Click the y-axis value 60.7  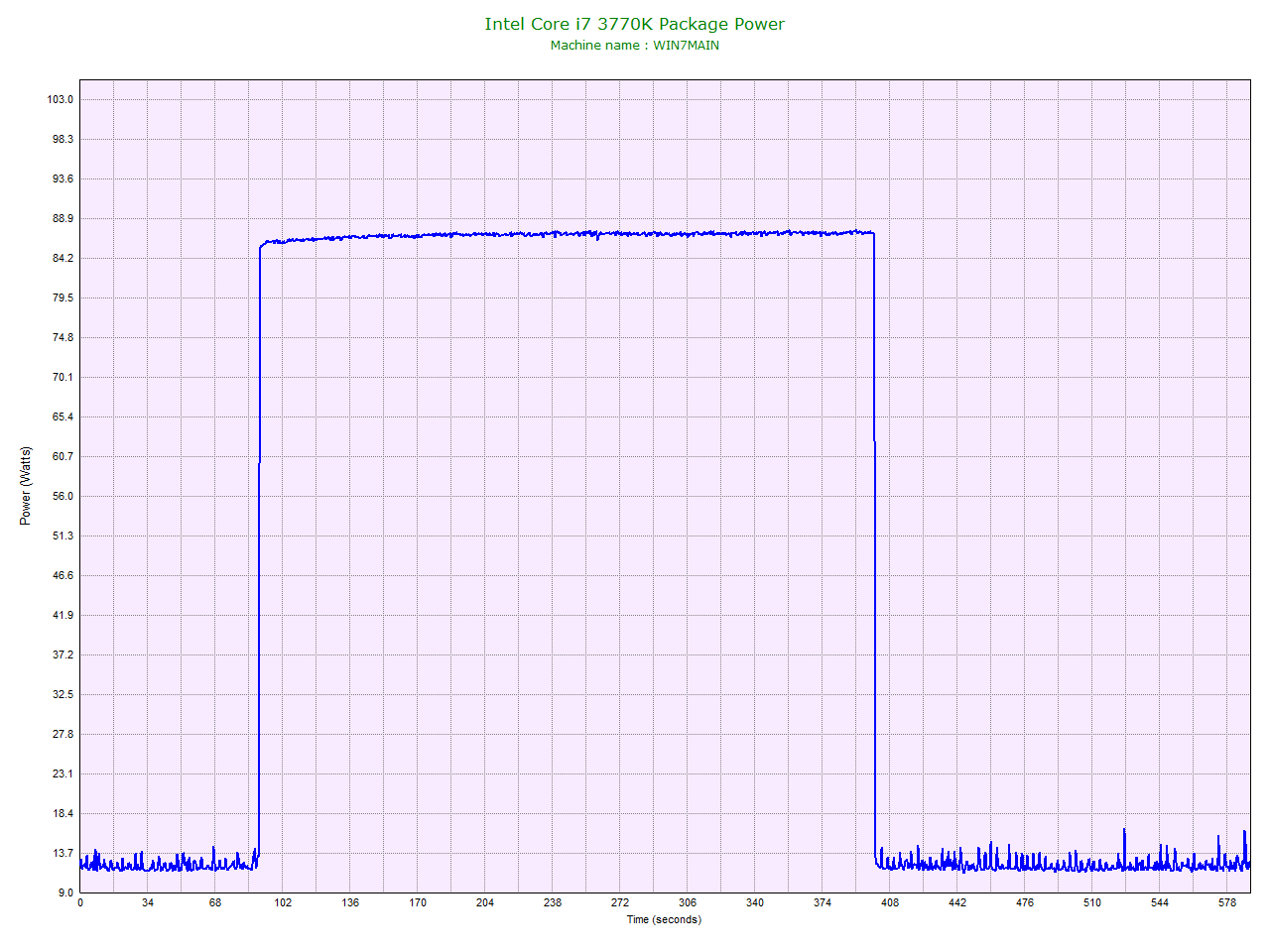coord(63,456)
